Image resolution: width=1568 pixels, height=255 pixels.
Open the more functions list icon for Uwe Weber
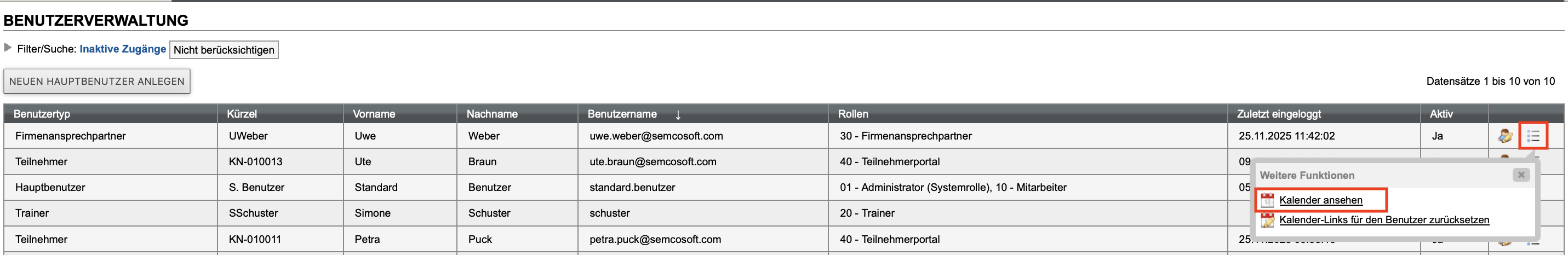click(1533, 136)
